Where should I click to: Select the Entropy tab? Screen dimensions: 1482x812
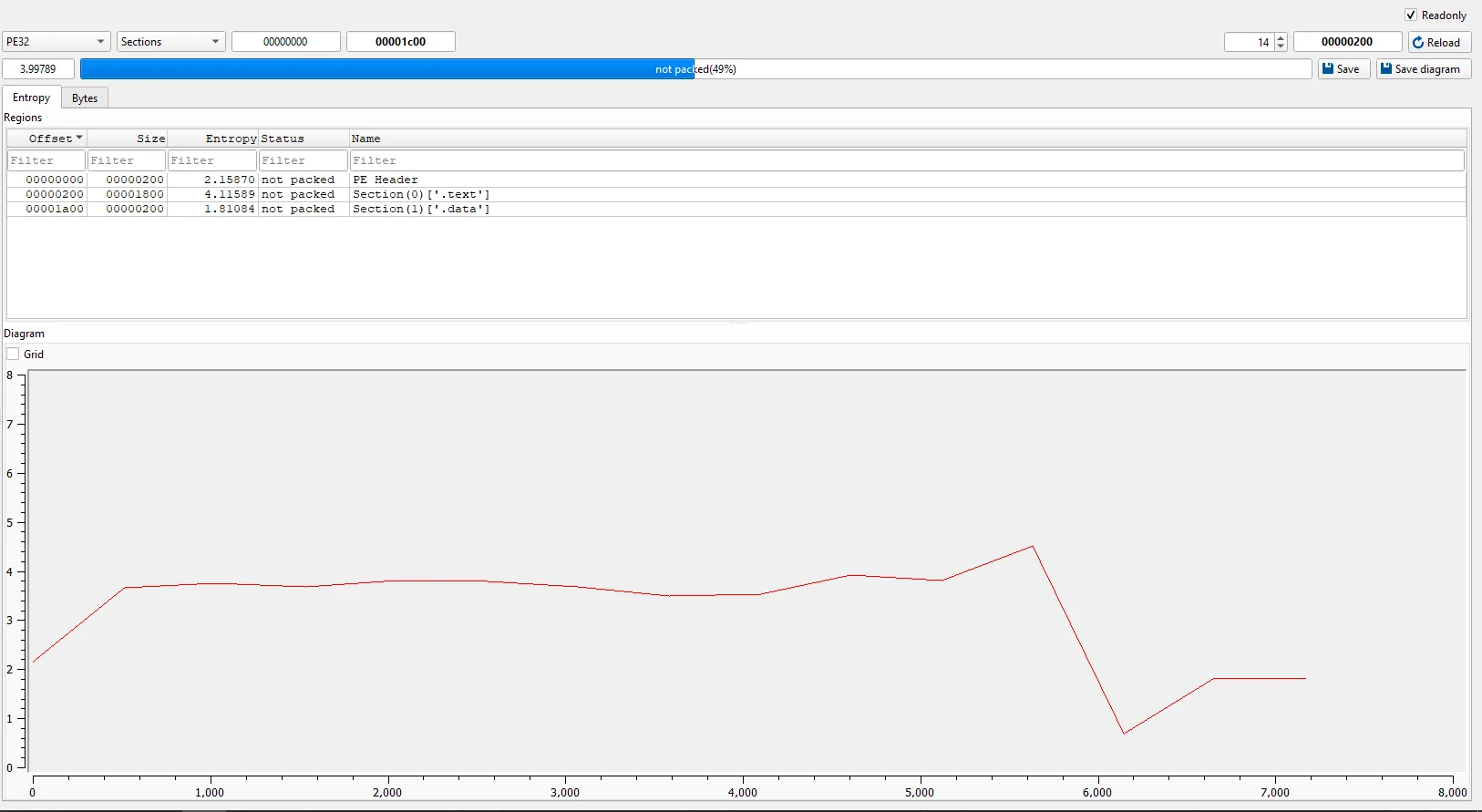click(x=32, y=98)
